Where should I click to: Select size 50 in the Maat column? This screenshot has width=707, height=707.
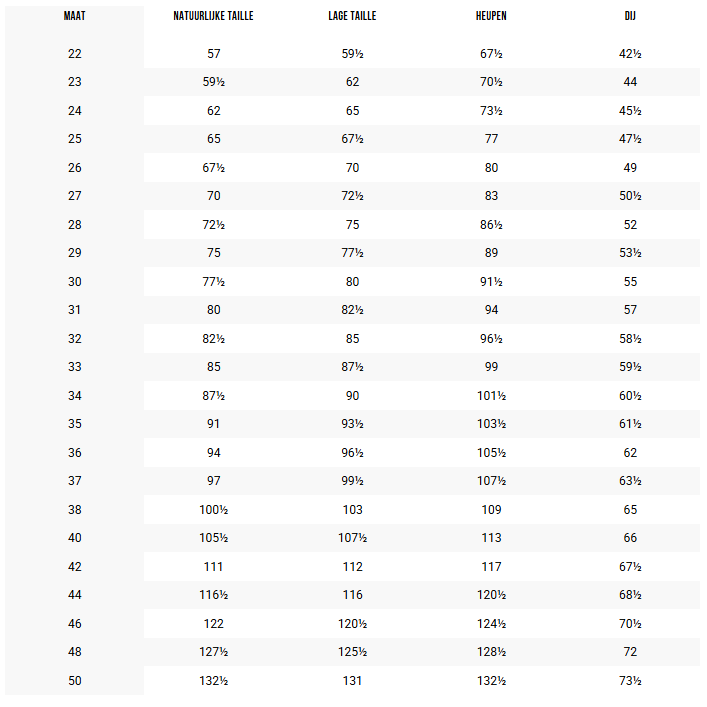(75, 681)
